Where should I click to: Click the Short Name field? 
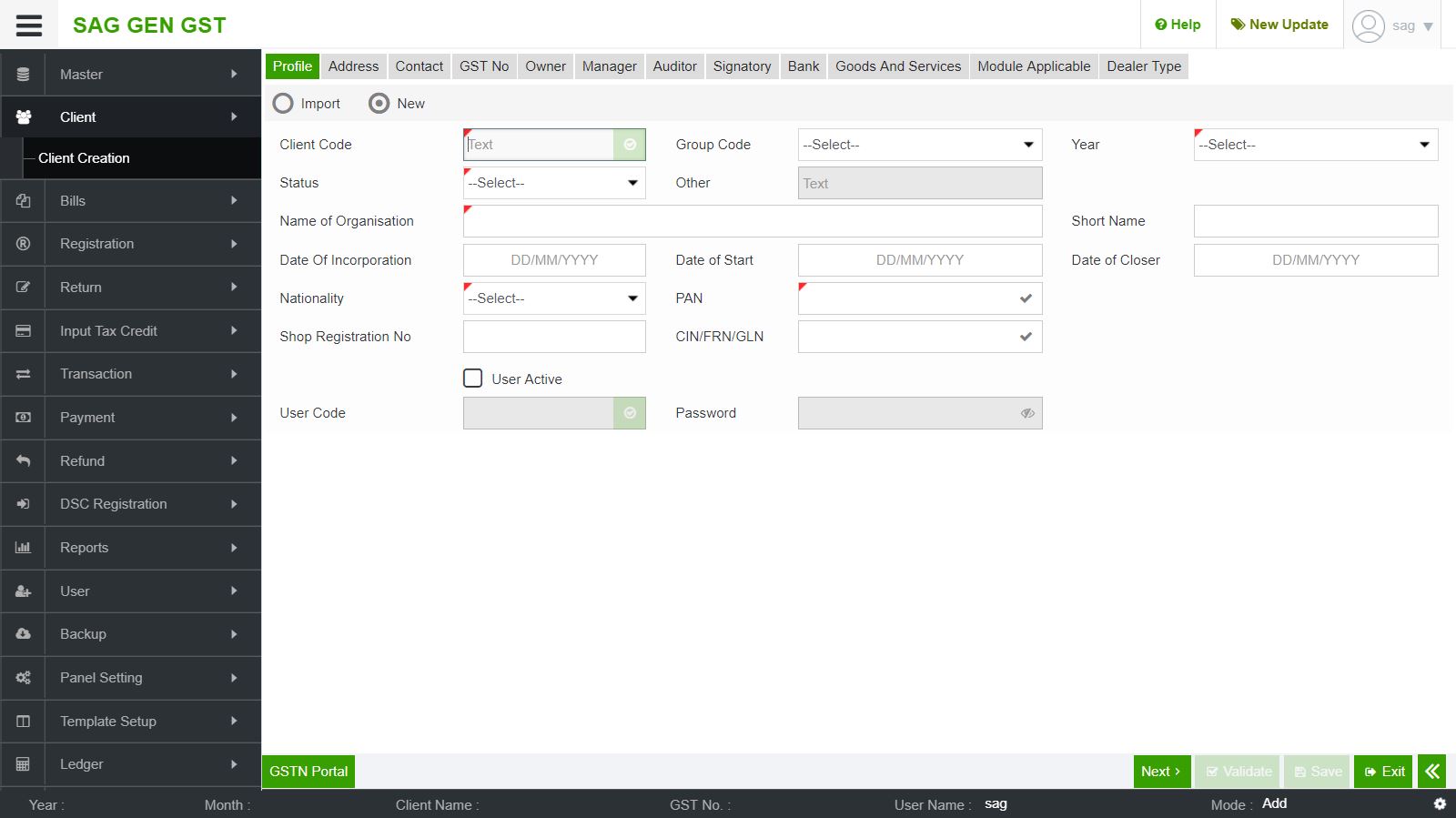click(x=1316, y=221)
